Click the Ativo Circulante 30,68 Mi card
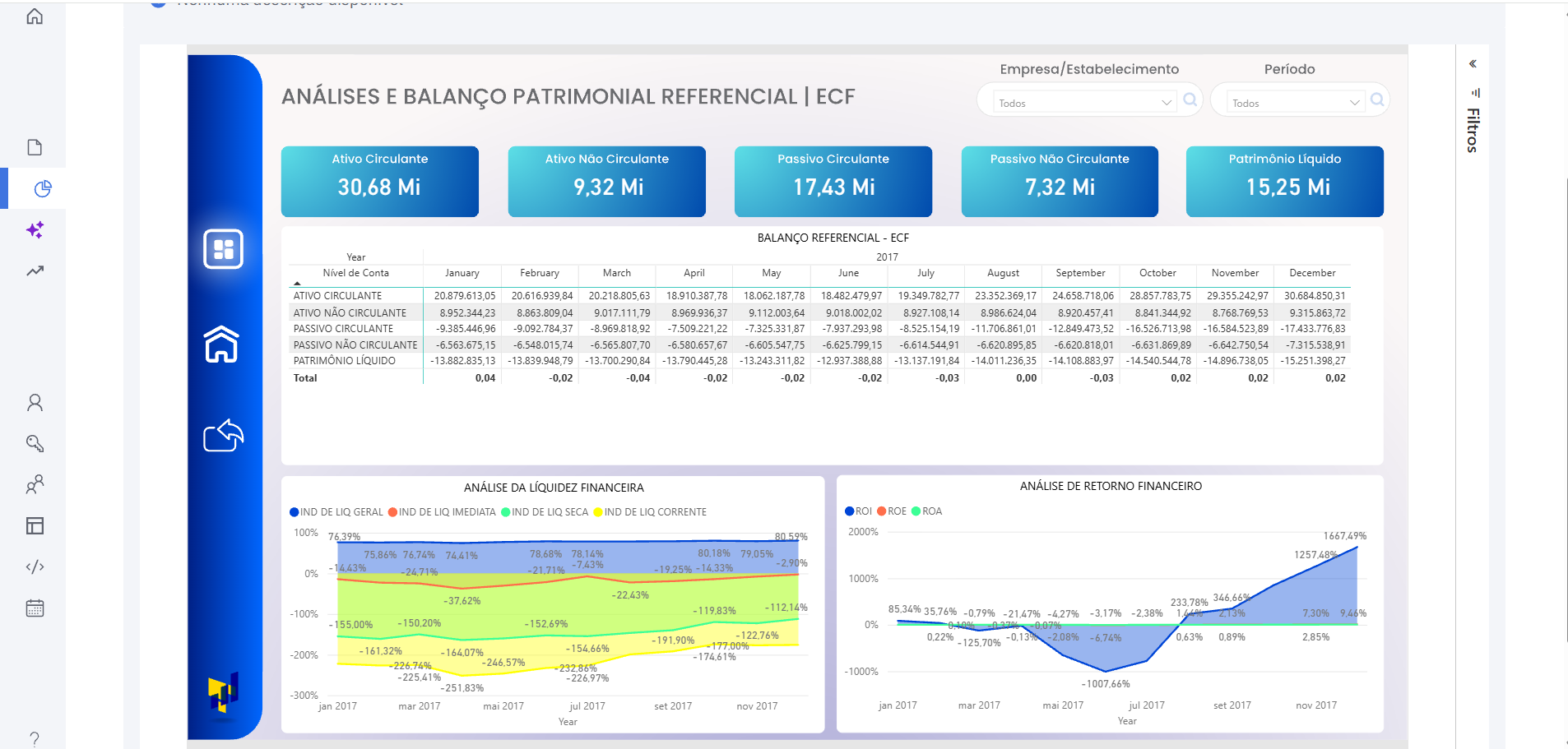The width and height of the screenshot is (1568, 749). (379, 181)
